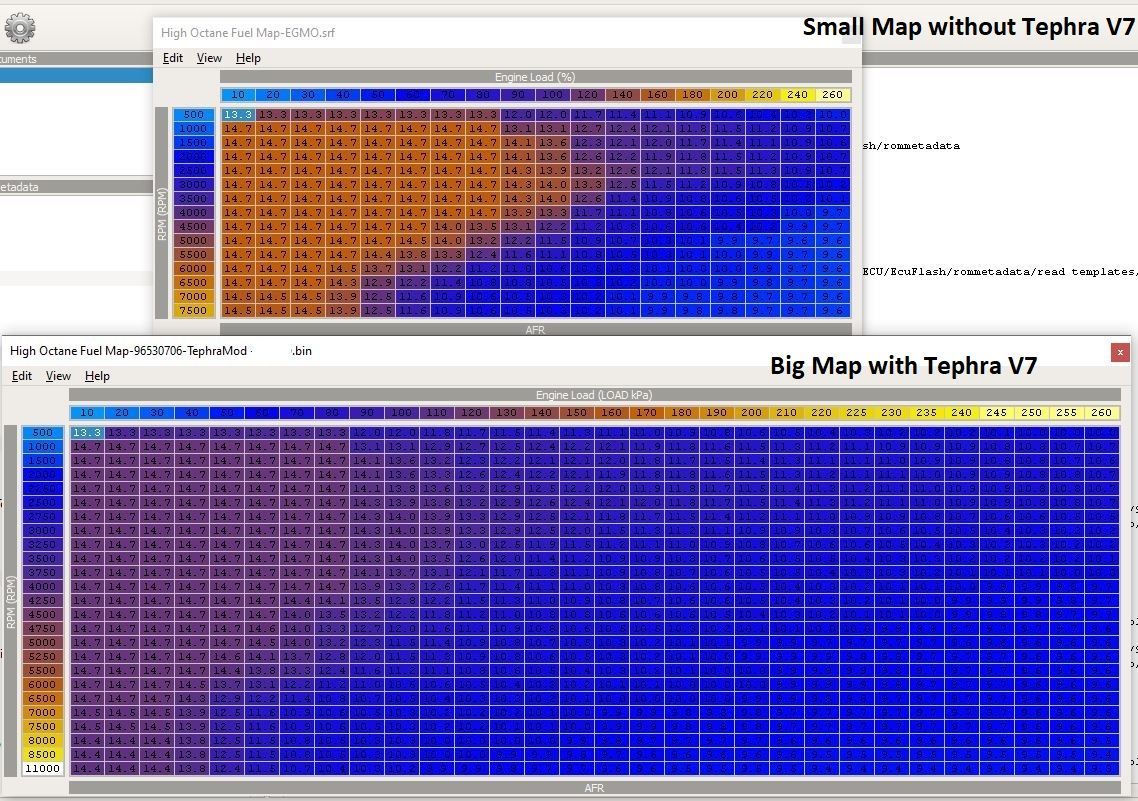
Task: Click the 7500 RPM row header in small map
Action: click(192, 311)
